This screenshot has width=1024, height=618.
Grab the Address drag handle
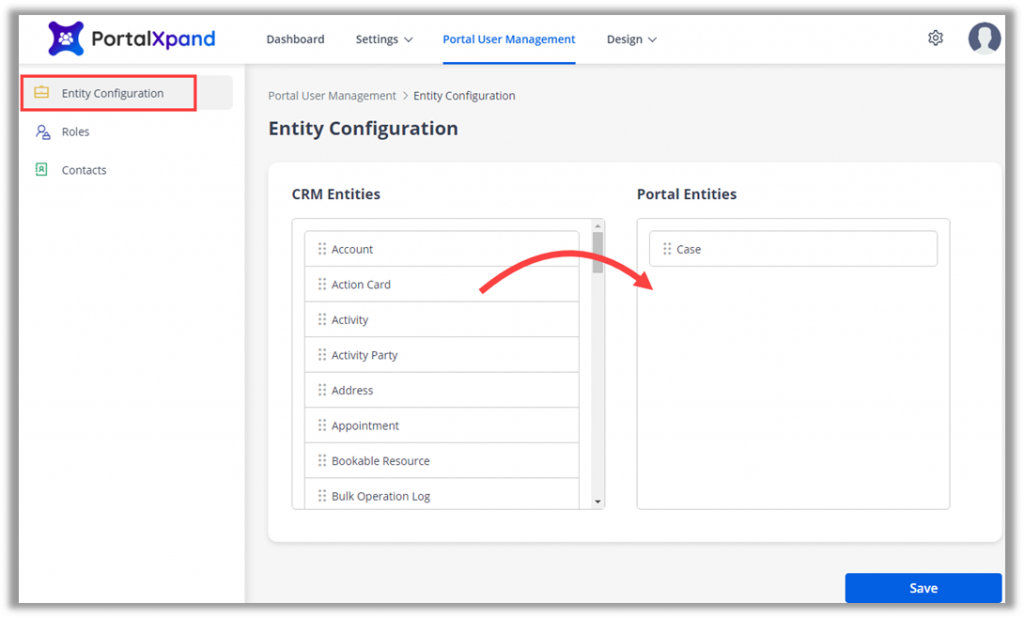coord(322,390)
